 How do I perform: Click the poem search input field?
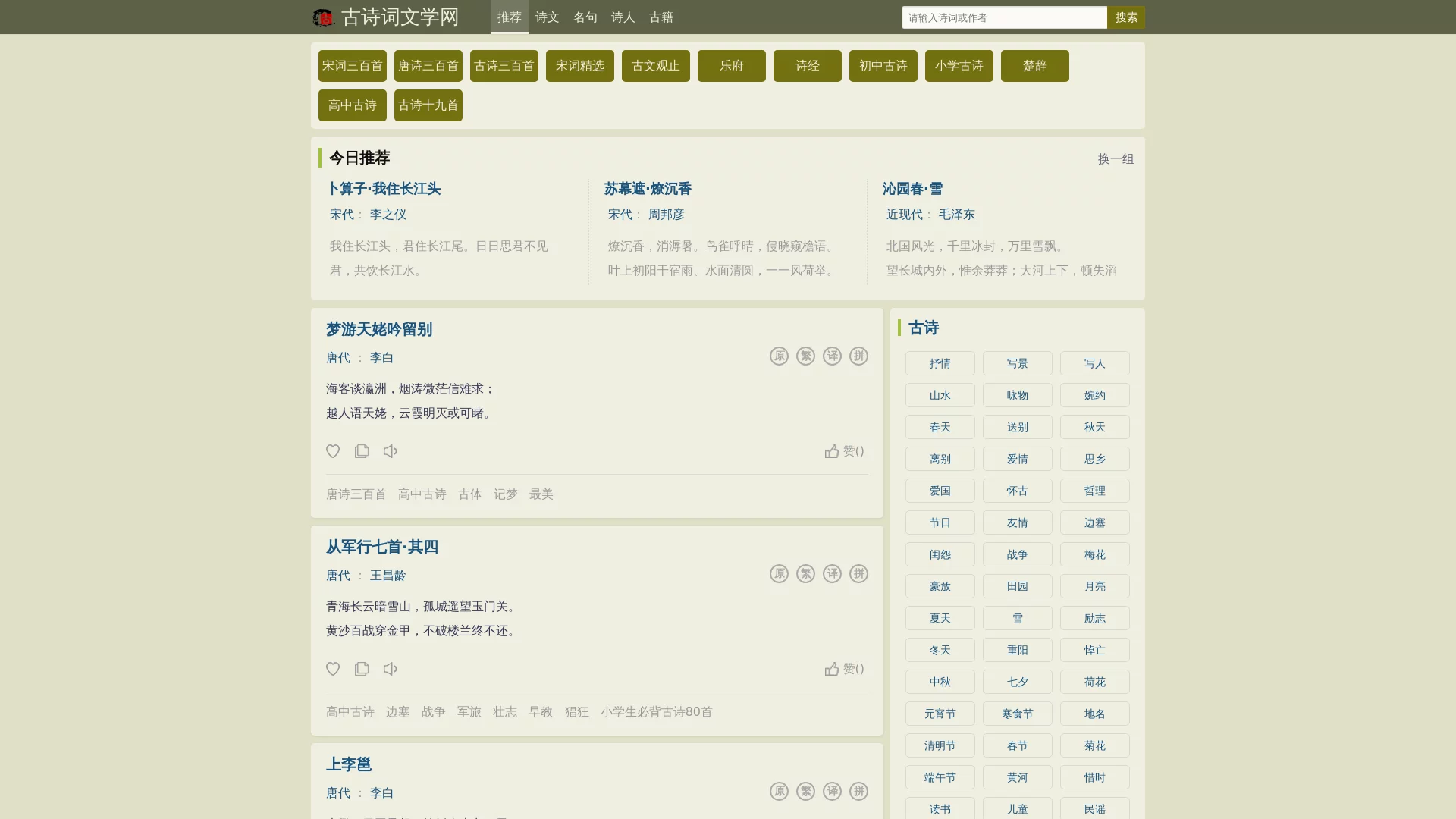pos(1004,17)
